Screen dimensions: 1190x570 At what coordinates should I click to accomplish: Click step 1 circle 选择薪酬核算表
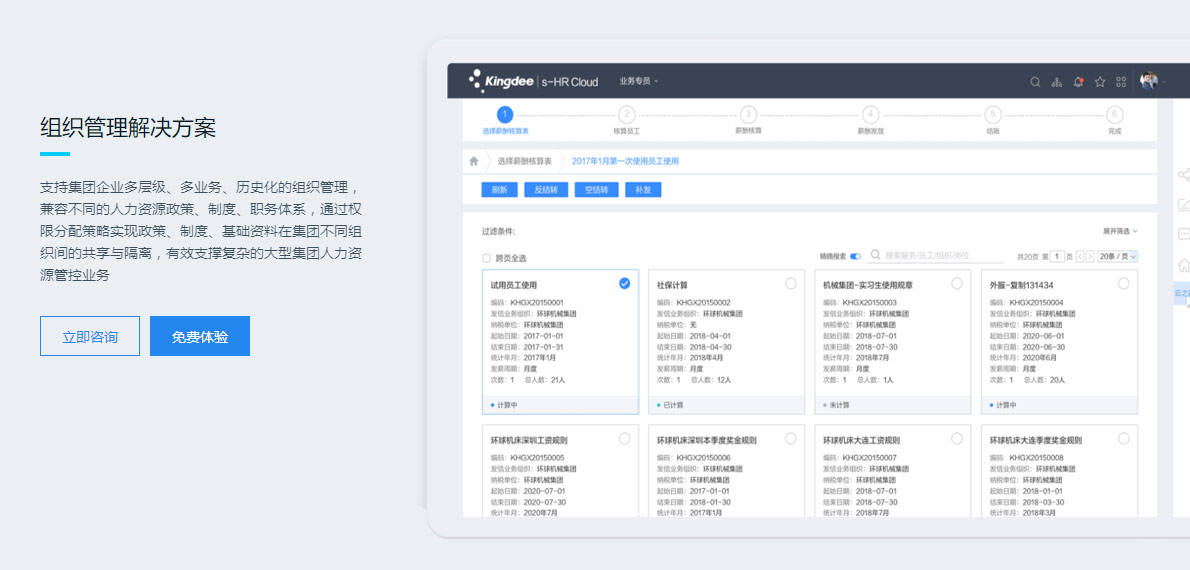(x=505, y=115)
